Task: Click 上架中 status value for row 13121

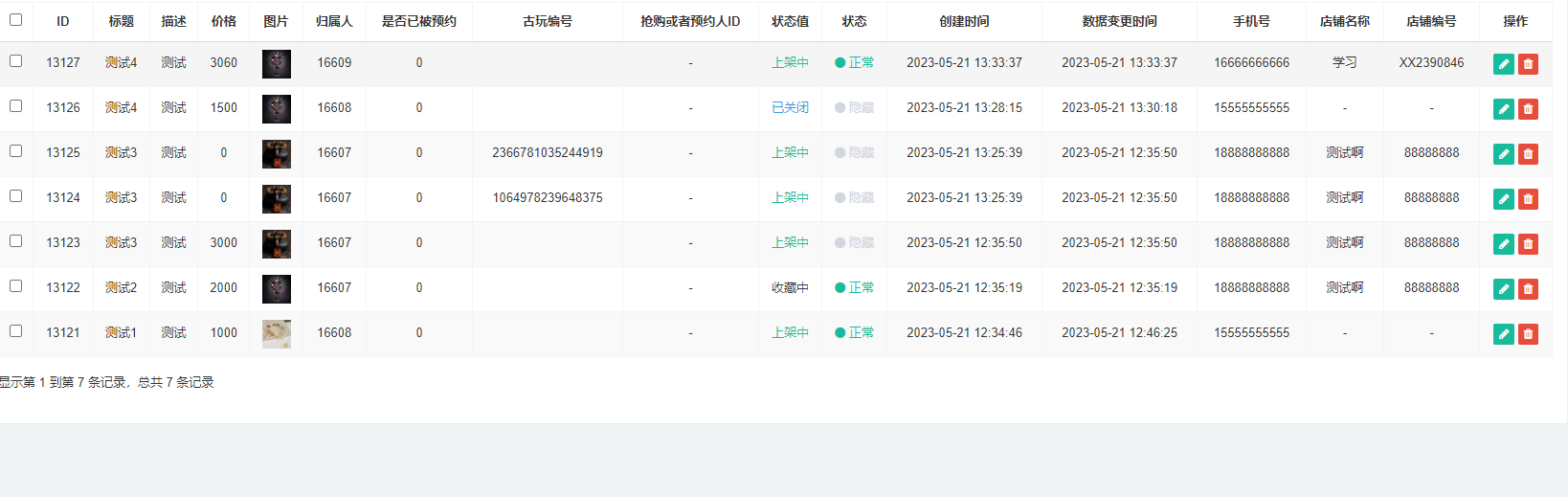Action: click(790, 333)
